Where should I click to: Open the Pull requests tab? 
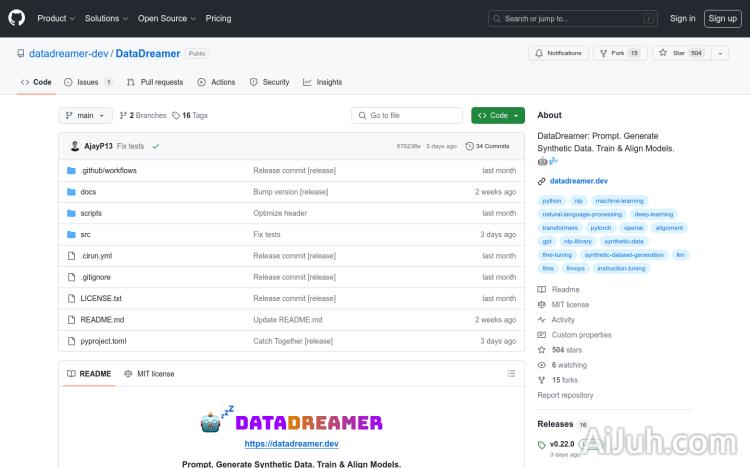154,82
